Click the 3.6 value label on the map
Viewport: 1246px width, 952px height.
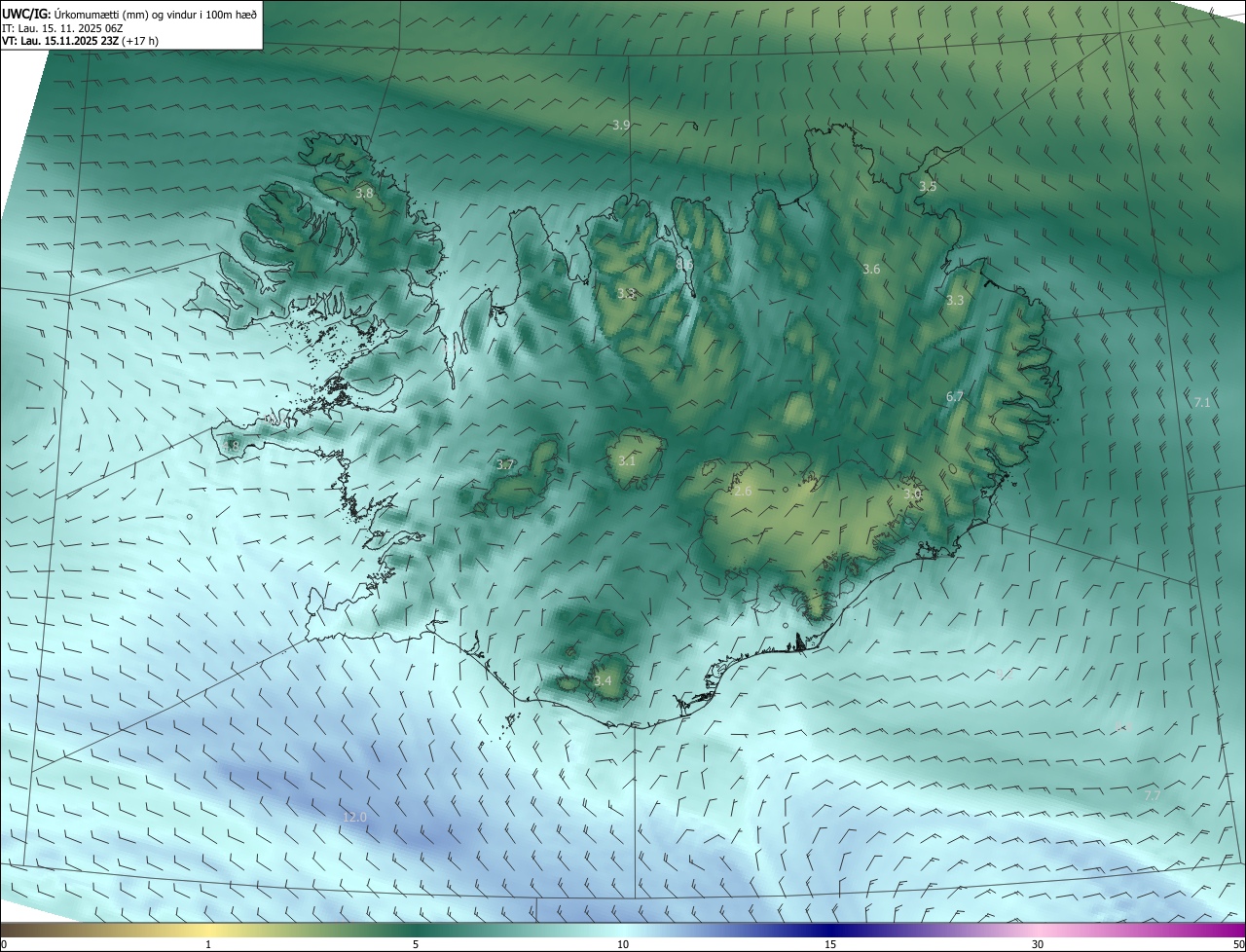click(x=871, y=269)
